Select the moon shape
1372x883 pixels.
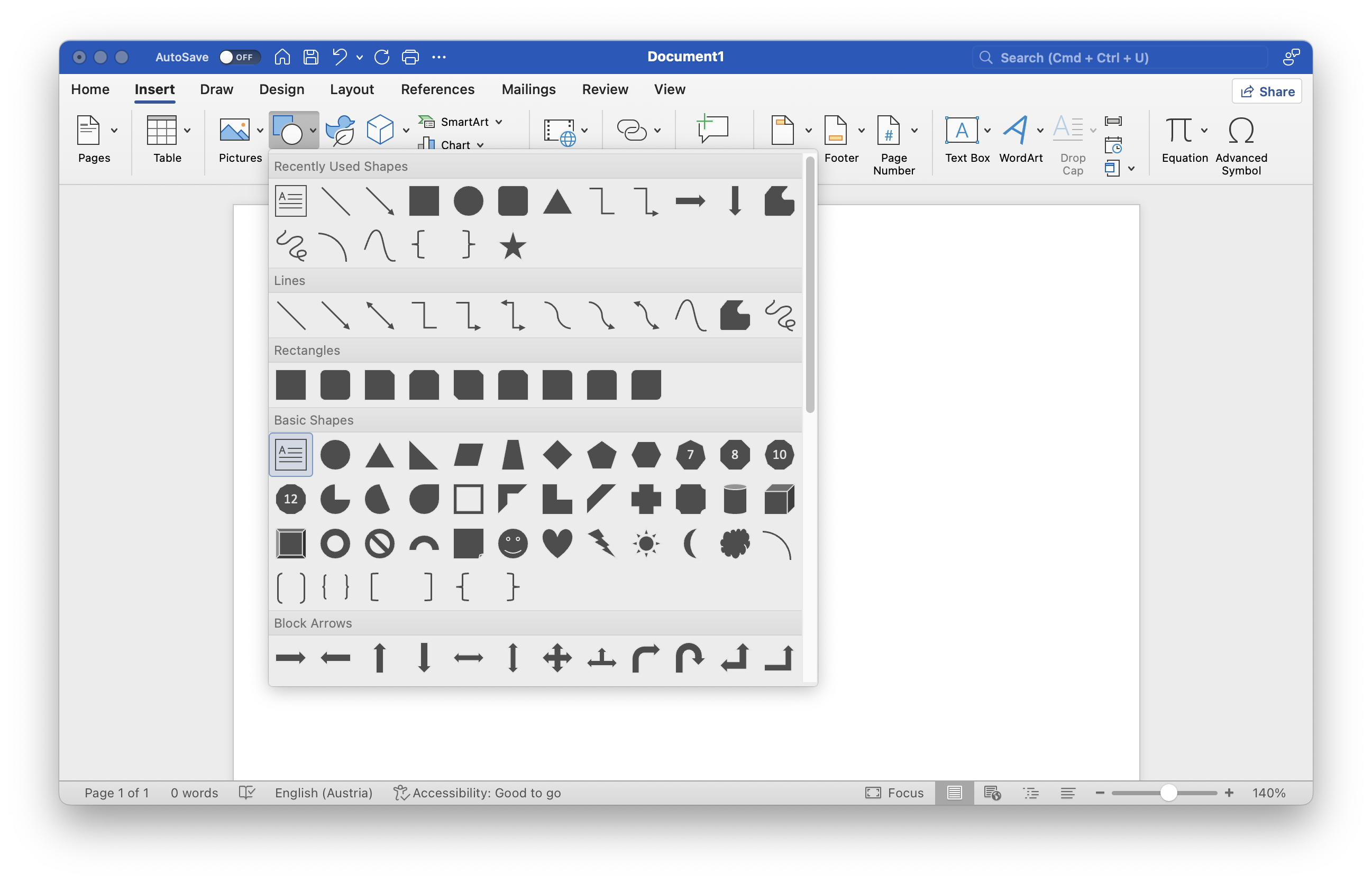[690, 543]
